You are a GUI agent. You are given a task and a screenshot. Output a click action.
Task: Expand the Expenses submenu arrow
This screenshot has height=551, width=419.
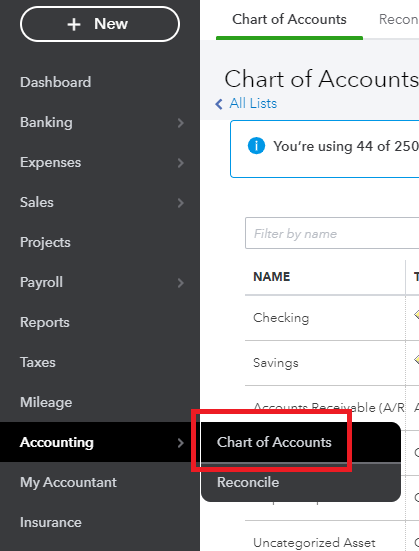[x=180, y=163]
